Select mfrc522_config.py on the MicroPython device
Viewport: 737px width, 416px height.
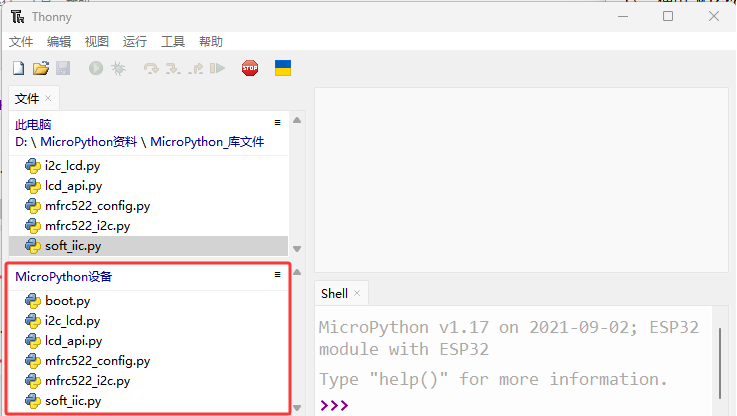(149, 361)
